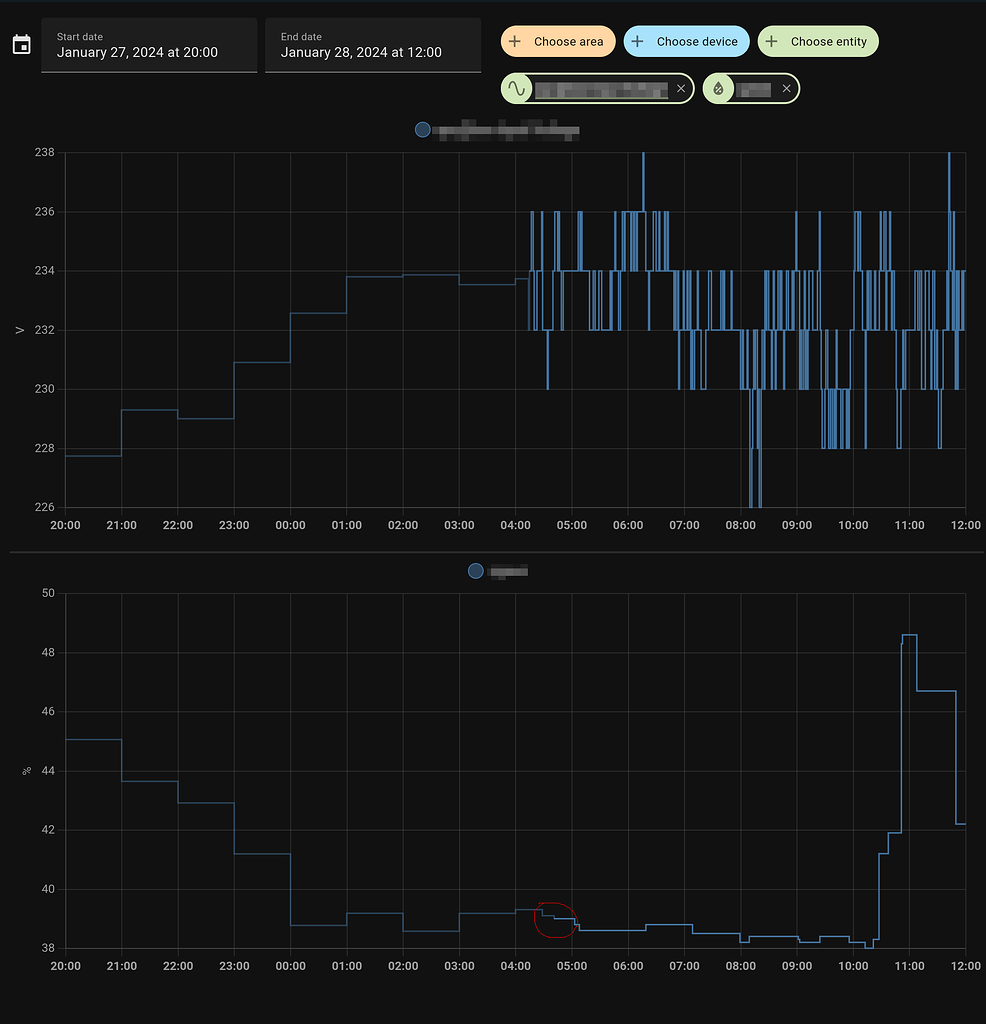This screenshot has height=1024, width=986.
Task: Click the V unit label of voltage chart
Action: point(20,330)
